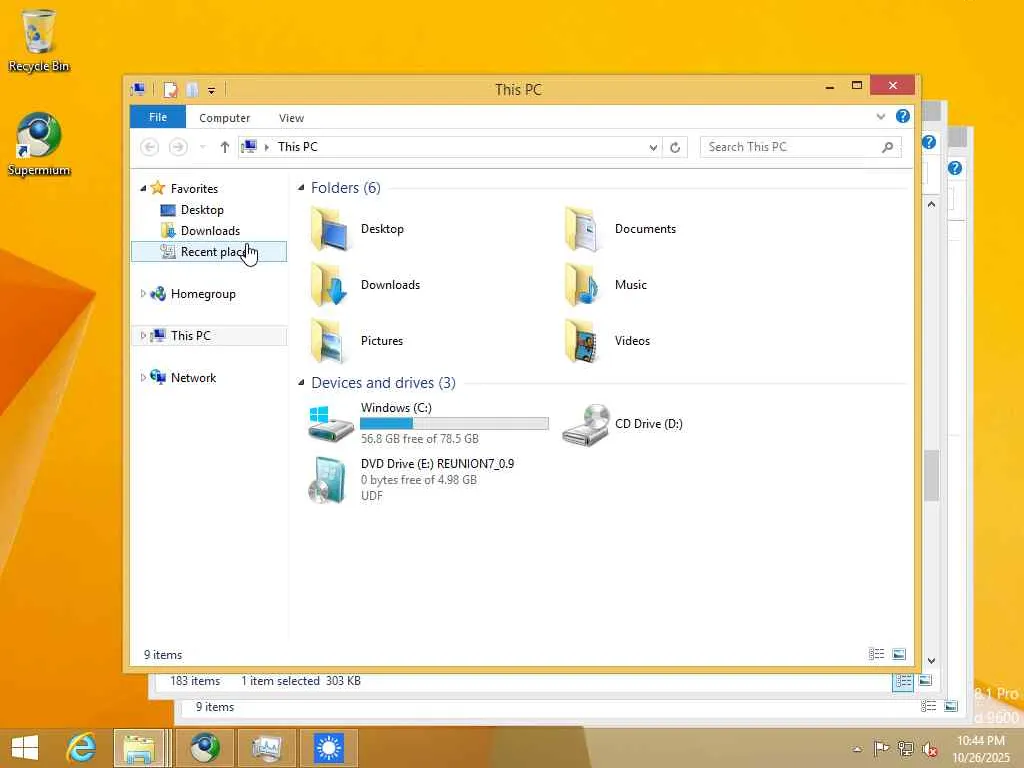Expand the ribbon with the chevron
Viewport: 1024px width, 768px height.
(881, 117)
